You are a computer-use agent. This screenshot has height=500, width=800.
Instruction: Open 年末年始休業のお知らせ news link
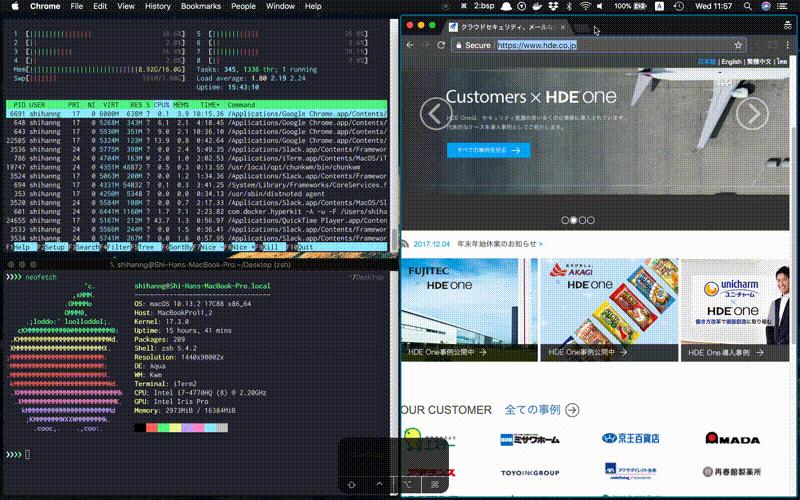[499, 244]
